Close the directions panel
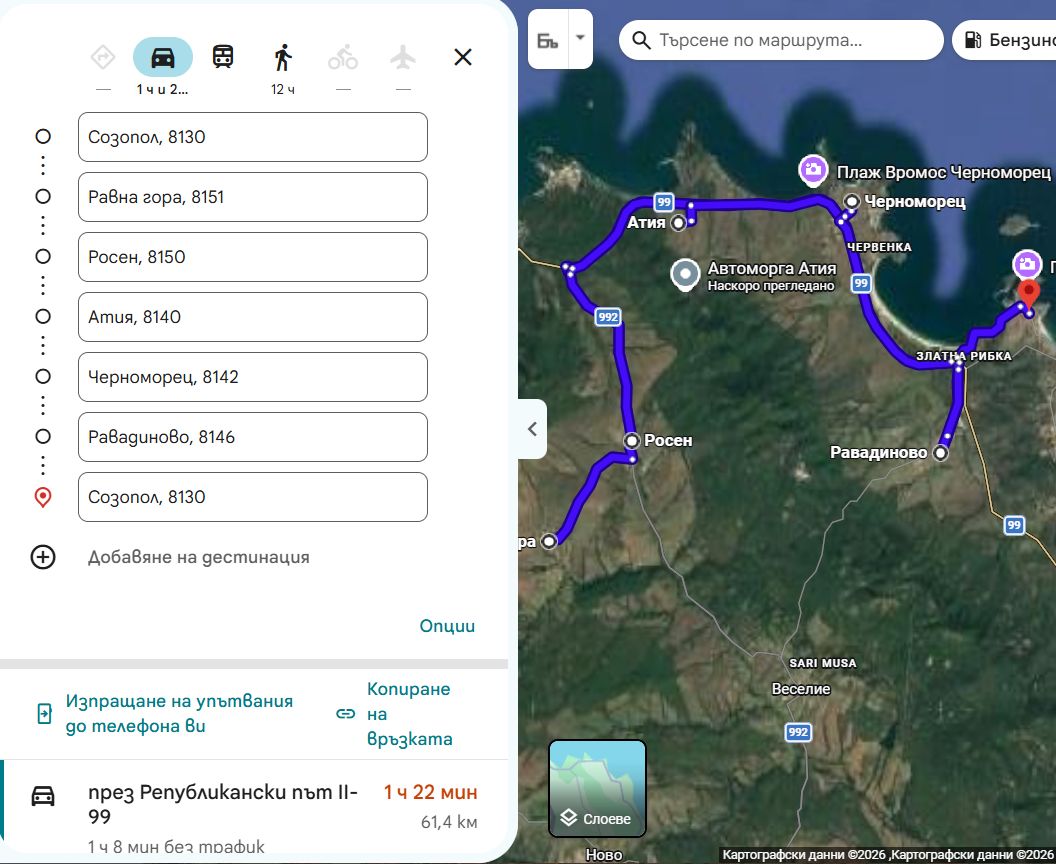1056x864 pixels. point(463,57)
